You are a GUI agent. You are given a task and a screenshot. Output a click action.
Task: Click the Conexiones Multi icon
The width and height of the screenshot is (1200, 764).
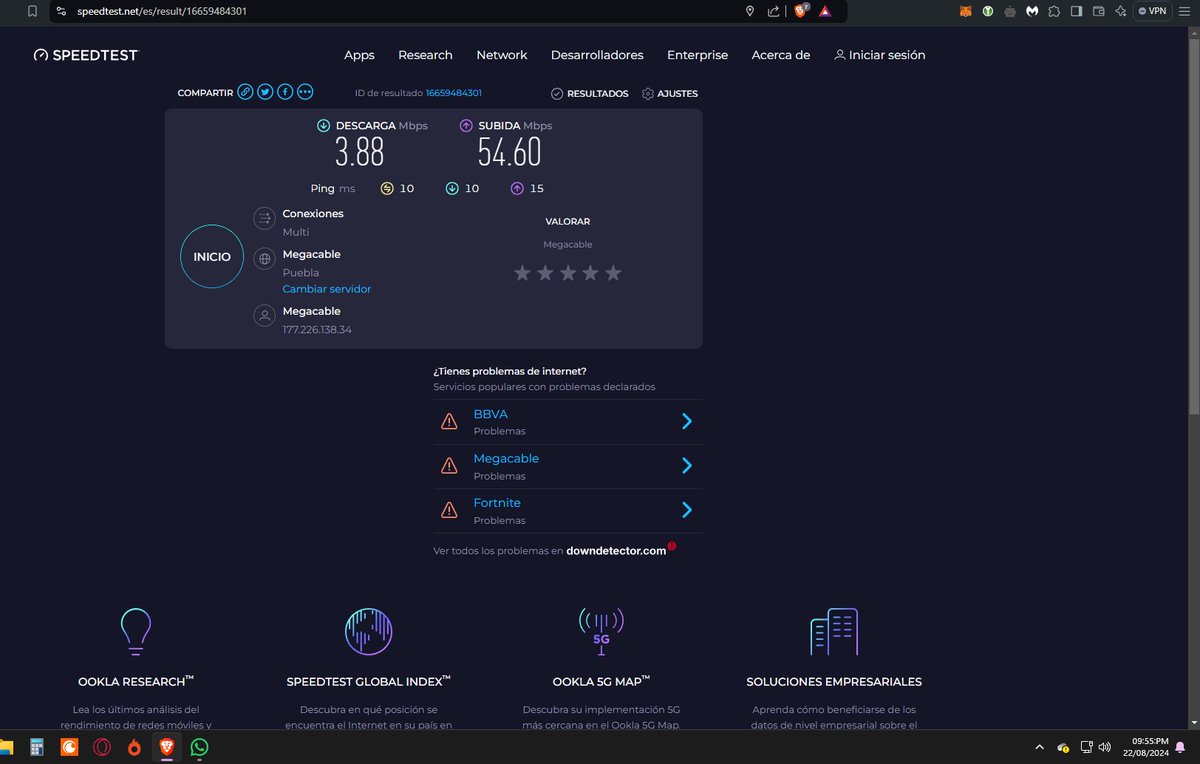(264, 218)
